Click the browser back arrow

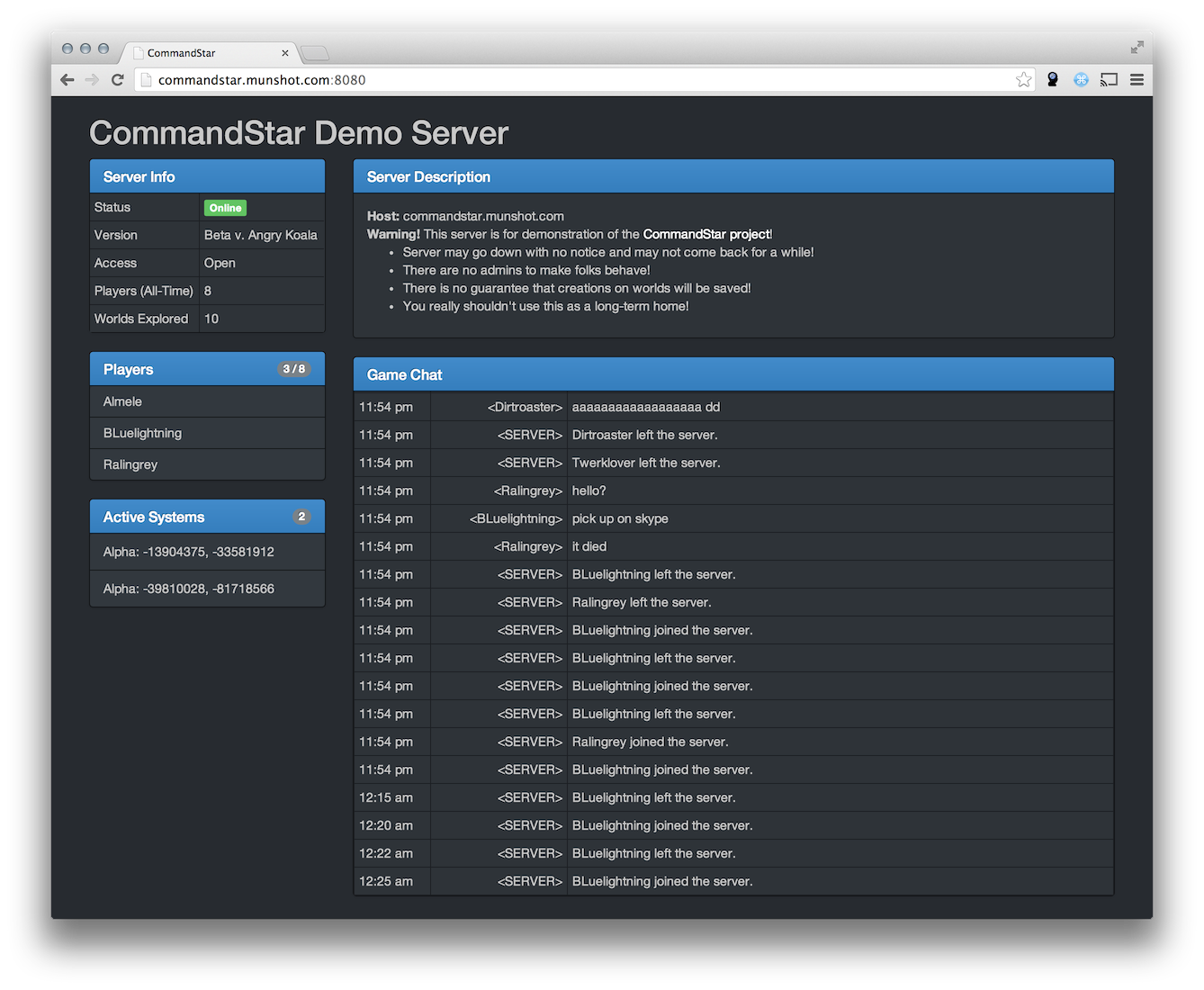pyautogui.click(x=67, y=80)
